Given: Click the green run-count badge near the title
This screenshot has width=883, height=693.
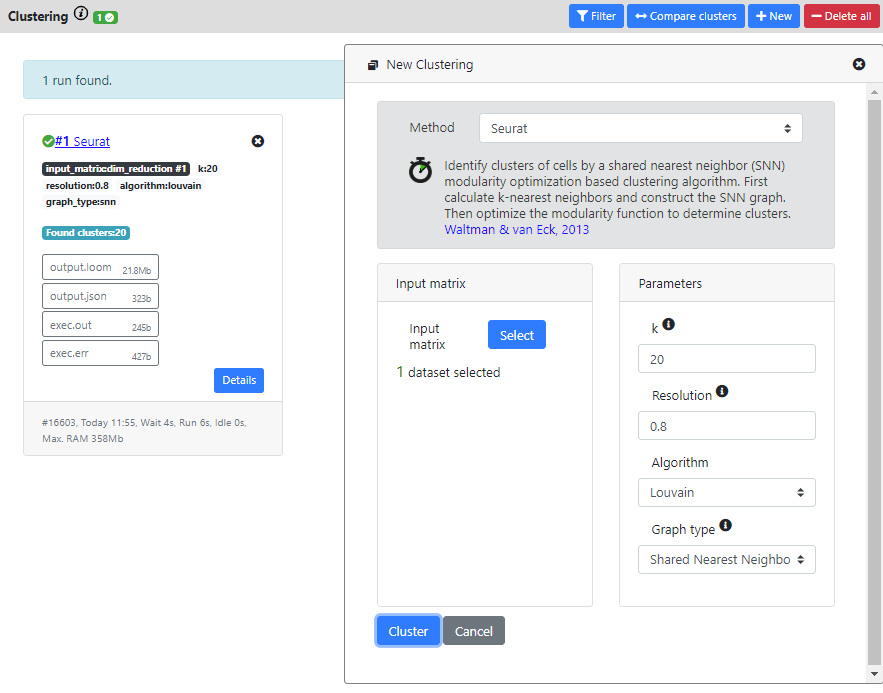Looking at the screenshot, I should point(104,17).
